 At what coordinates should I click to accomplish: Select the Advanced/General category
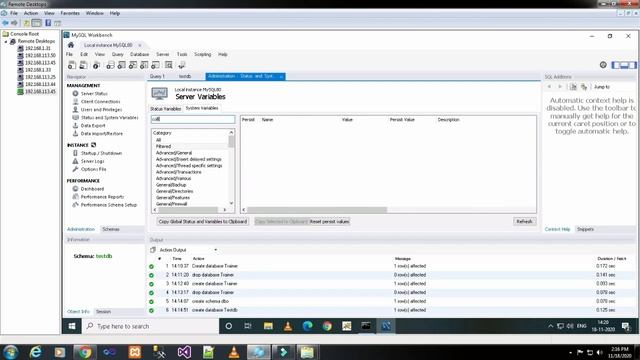tap(174, 153)
